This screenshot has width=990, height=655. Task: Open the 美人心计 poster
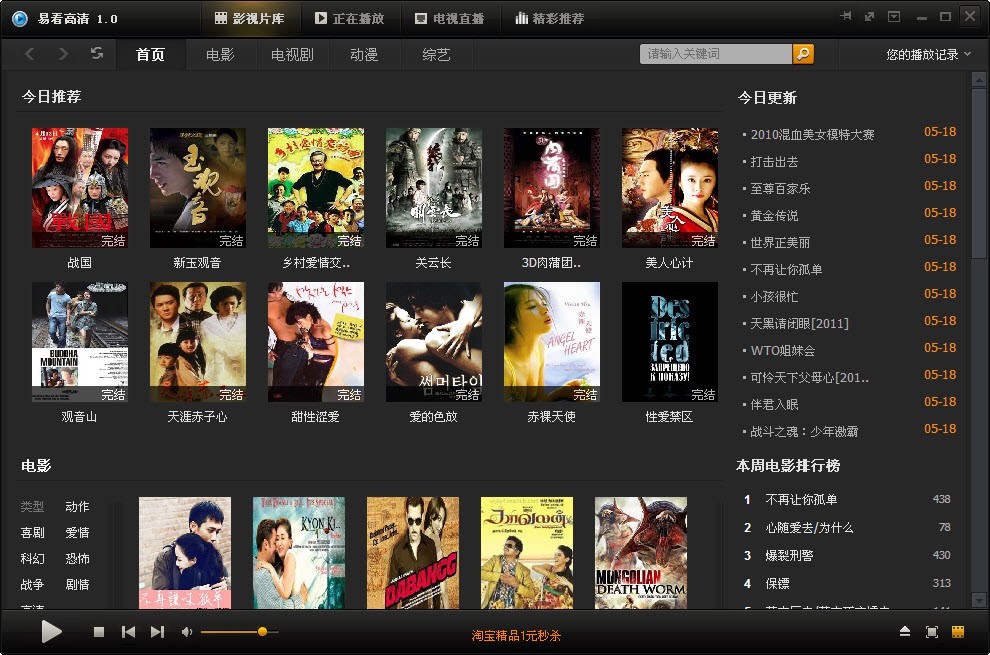coord(670,188)
